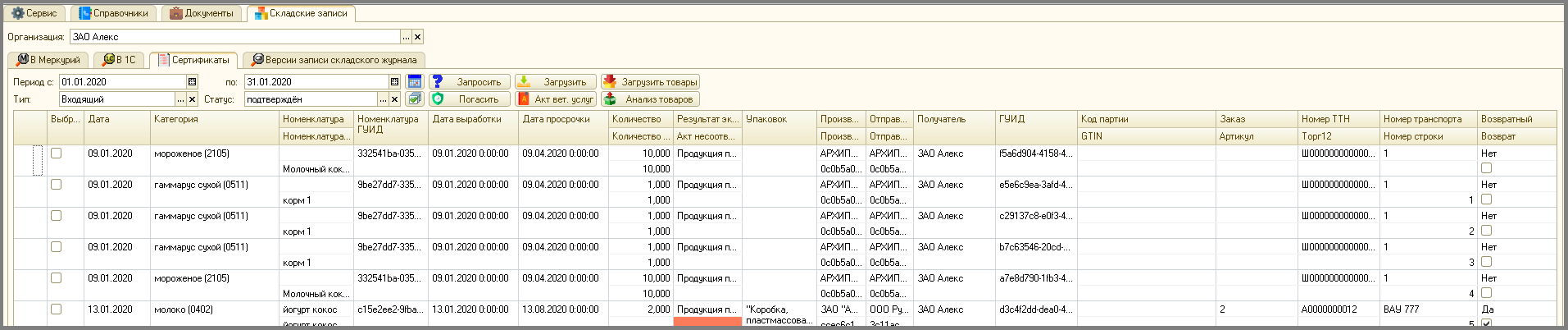Image resolution: width=1568 pixels, height=330 pixels.
Task: Tick the select checkbox for row f5a6d904-4158
Action: pos(57,154)
